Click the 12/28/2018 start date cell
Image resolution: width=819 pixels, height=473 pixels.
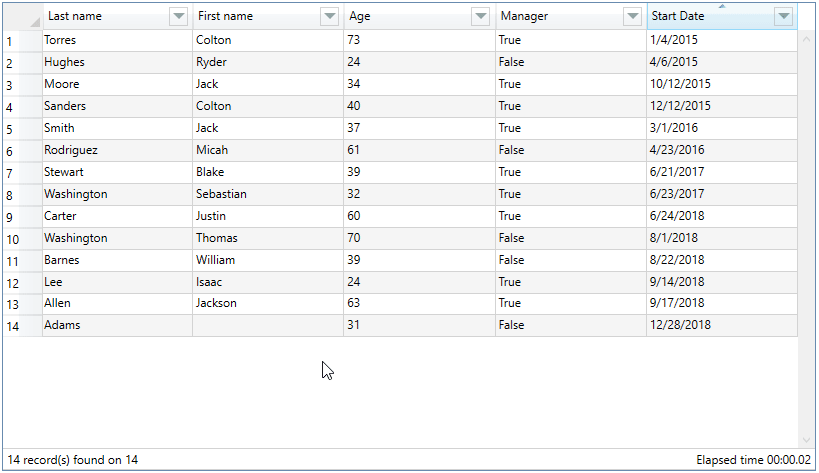click(722, 325)
